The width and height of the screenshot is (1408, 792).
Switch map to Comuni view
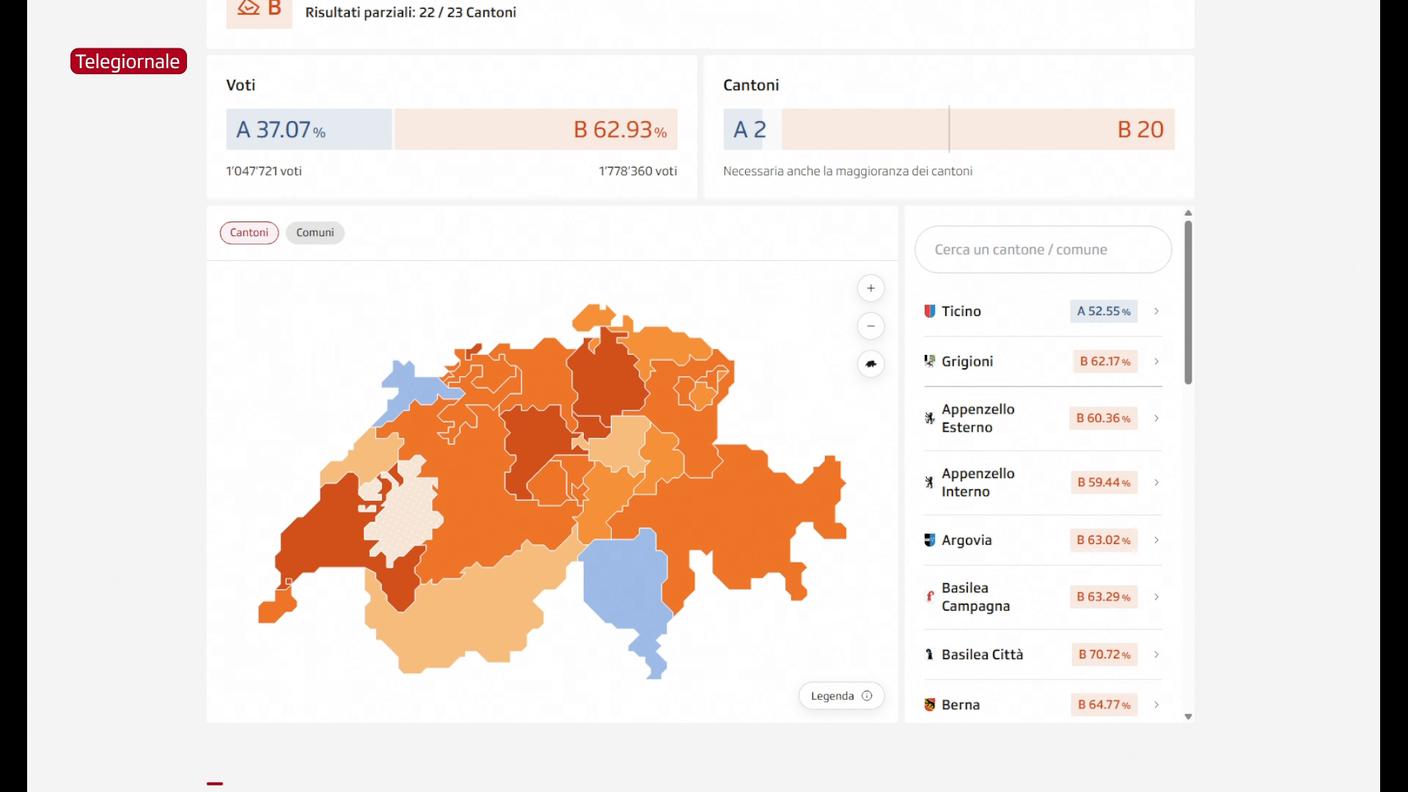point(315,233)
